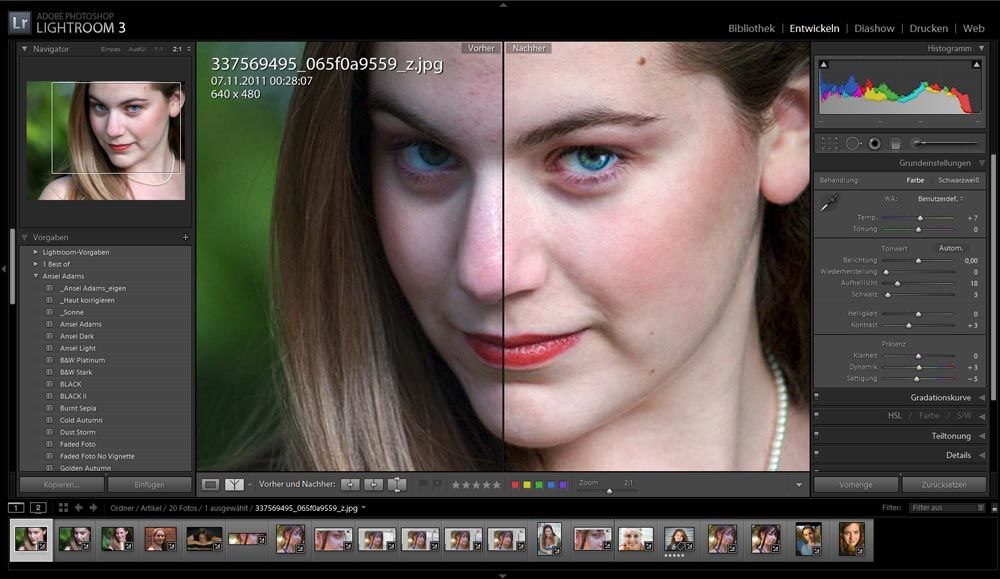Collapse the Histogramm panel
The width and height of the screenshot is (1000, 579).
(x=982, y=48)
